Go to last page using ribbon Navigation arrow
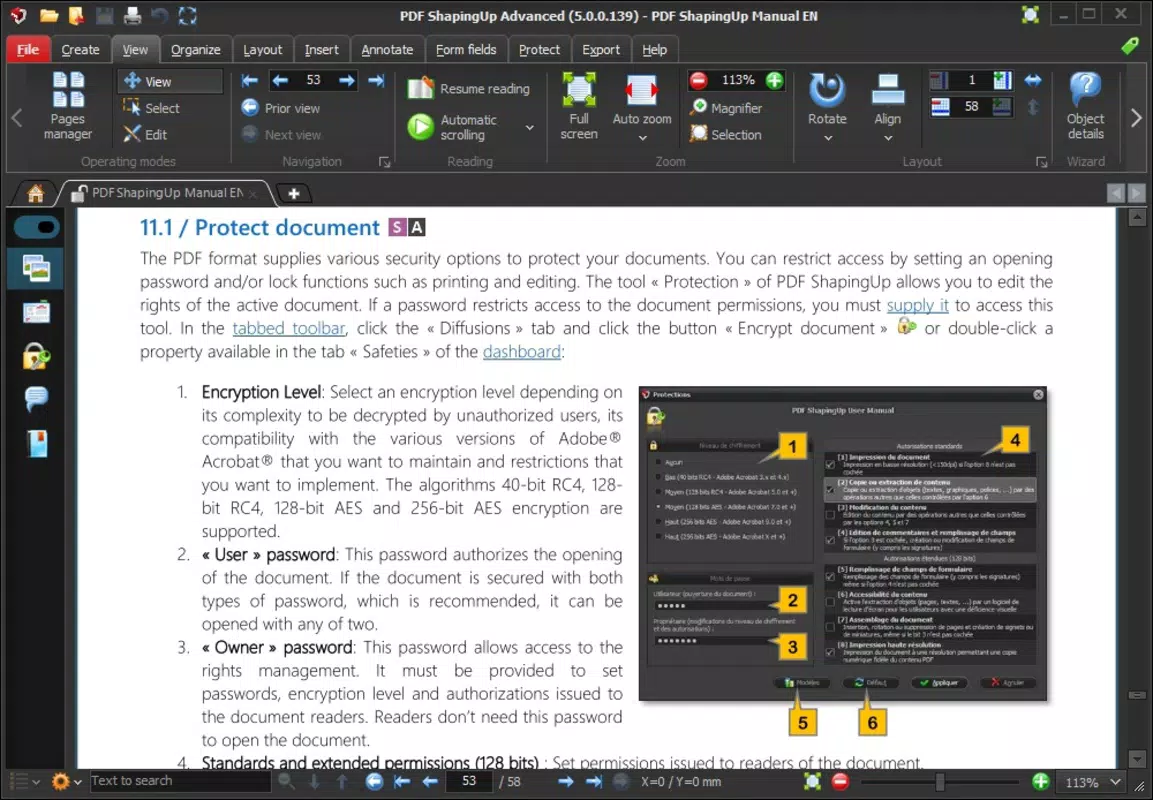 tap(376, 81)
